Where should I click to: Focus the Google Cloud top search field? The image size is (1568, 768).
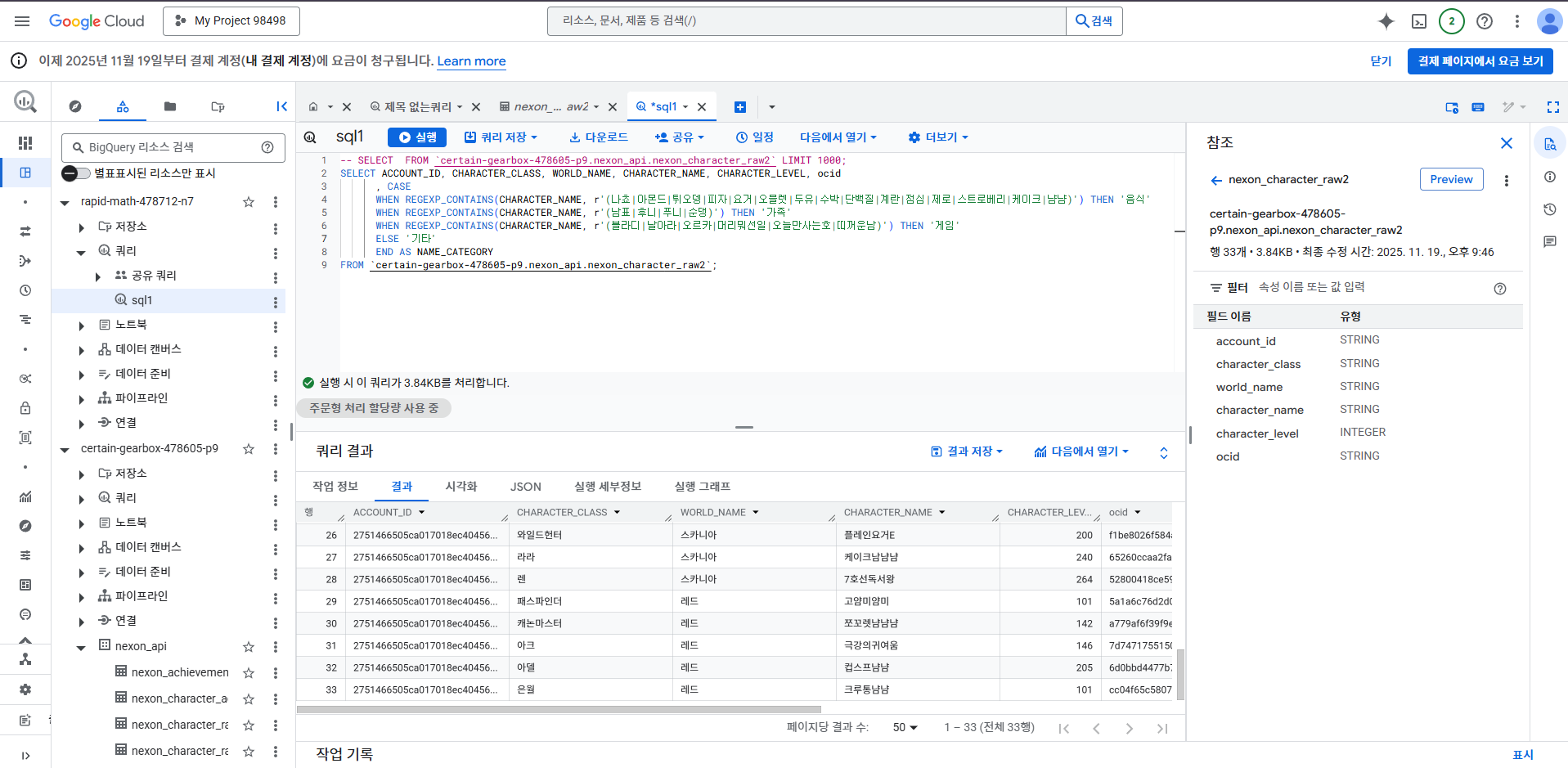(x=806, y=21)
